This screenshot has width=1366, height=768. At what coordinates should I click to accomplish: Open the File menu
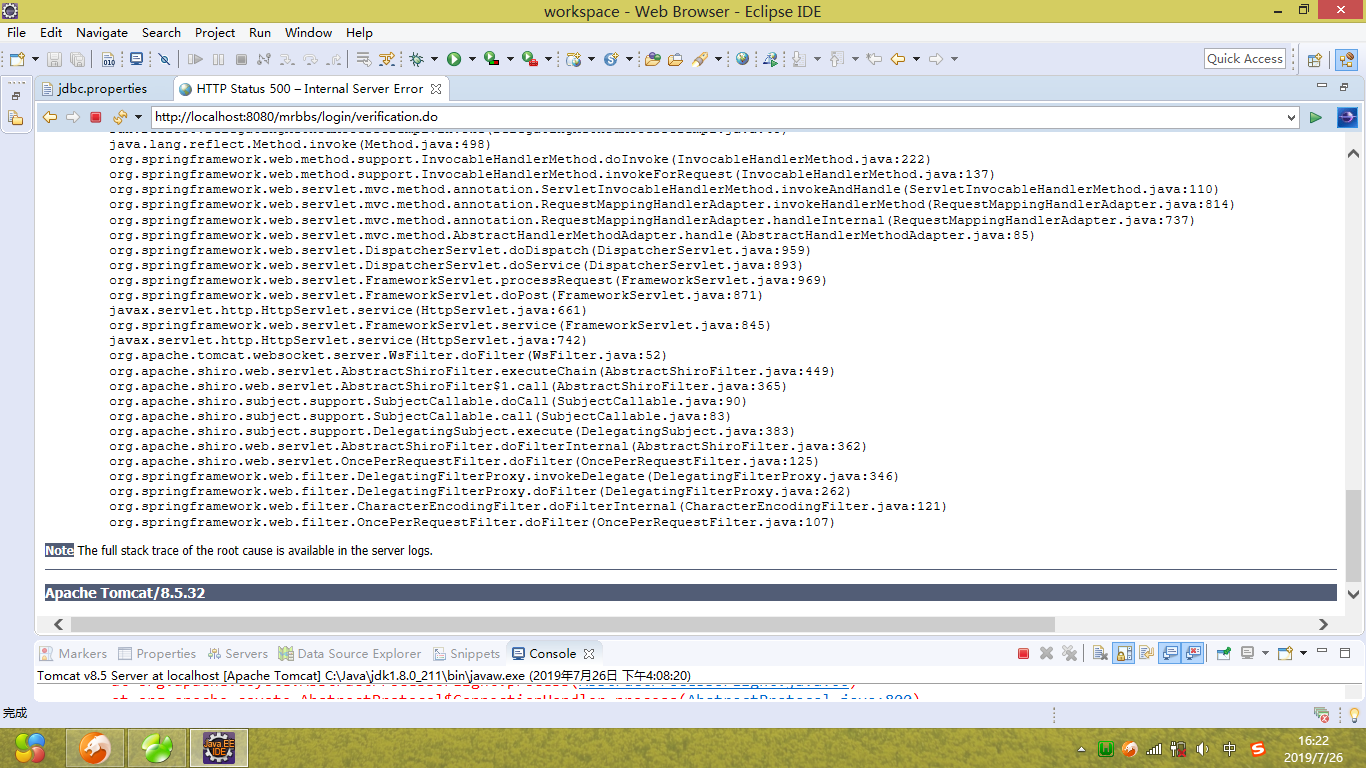(17, 32)
